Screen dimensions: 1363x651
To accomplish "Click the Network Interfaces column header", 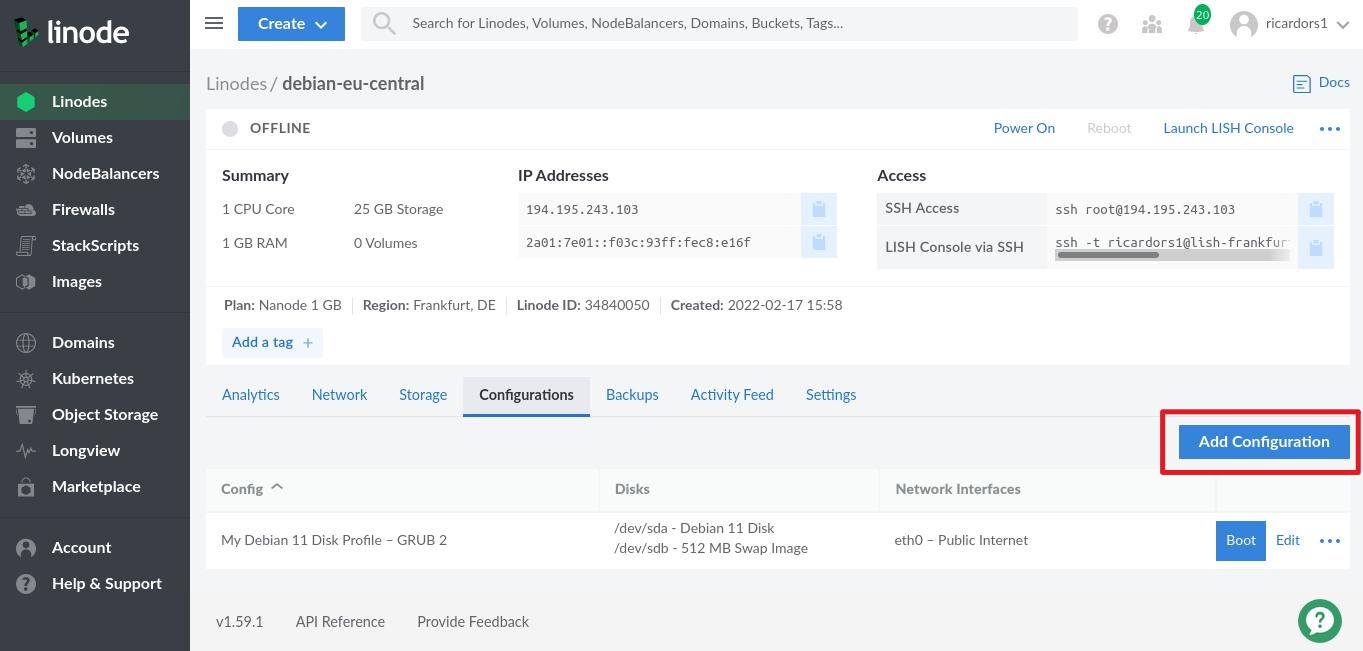I will (x=958, y=489).
